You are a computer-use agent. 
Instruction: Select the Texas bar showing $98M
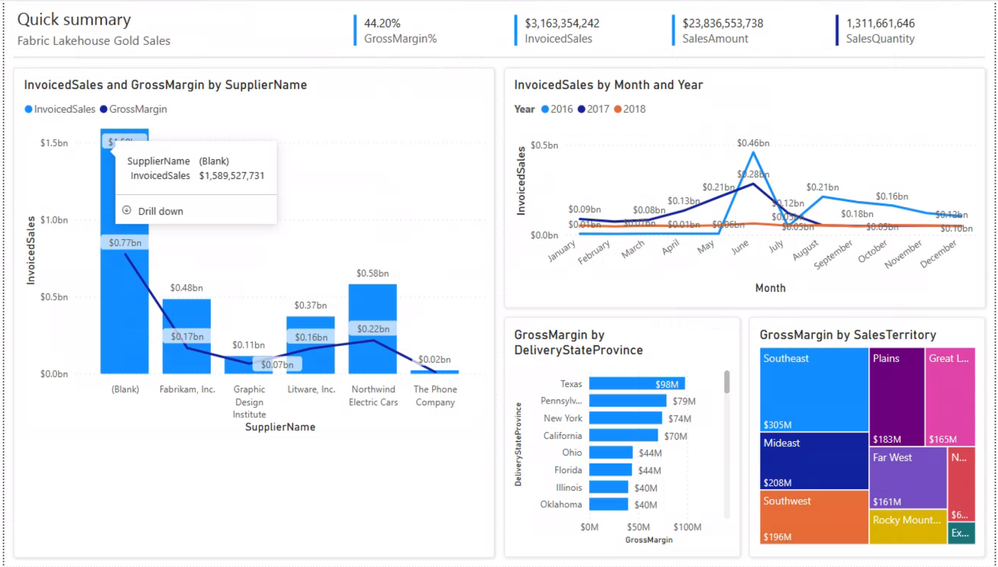[x=637, y=384]
